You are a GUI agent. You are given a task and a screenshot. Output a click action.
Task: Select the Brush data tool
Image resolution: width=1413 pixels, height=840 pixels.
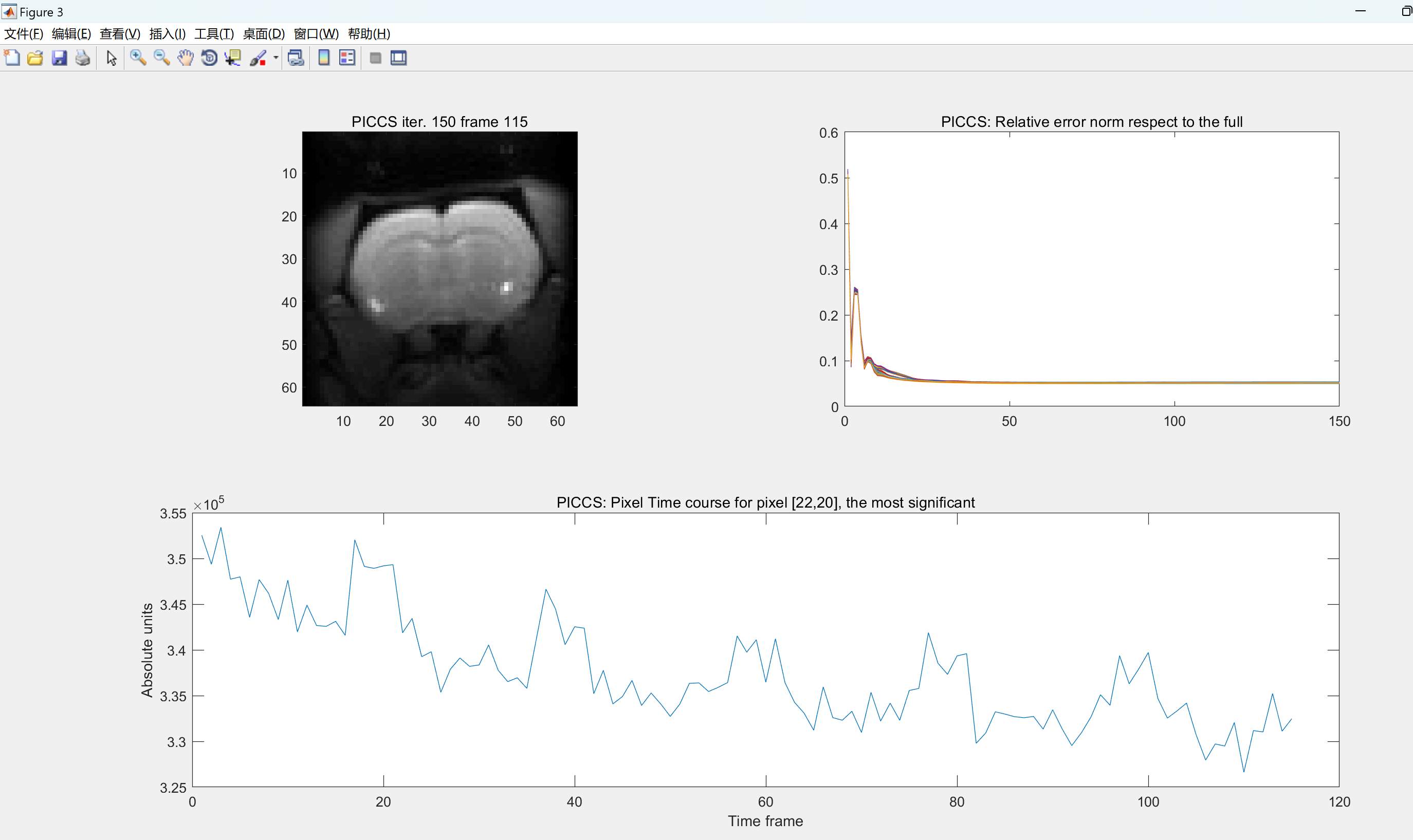258,58
